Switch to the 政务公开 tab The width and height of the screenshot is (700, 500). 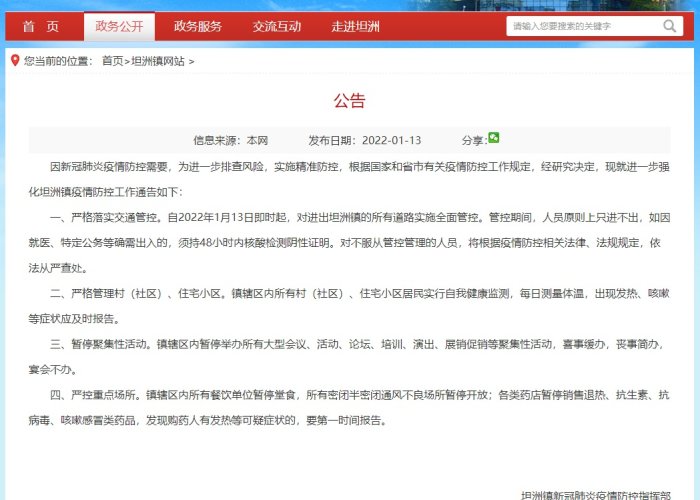119,27
